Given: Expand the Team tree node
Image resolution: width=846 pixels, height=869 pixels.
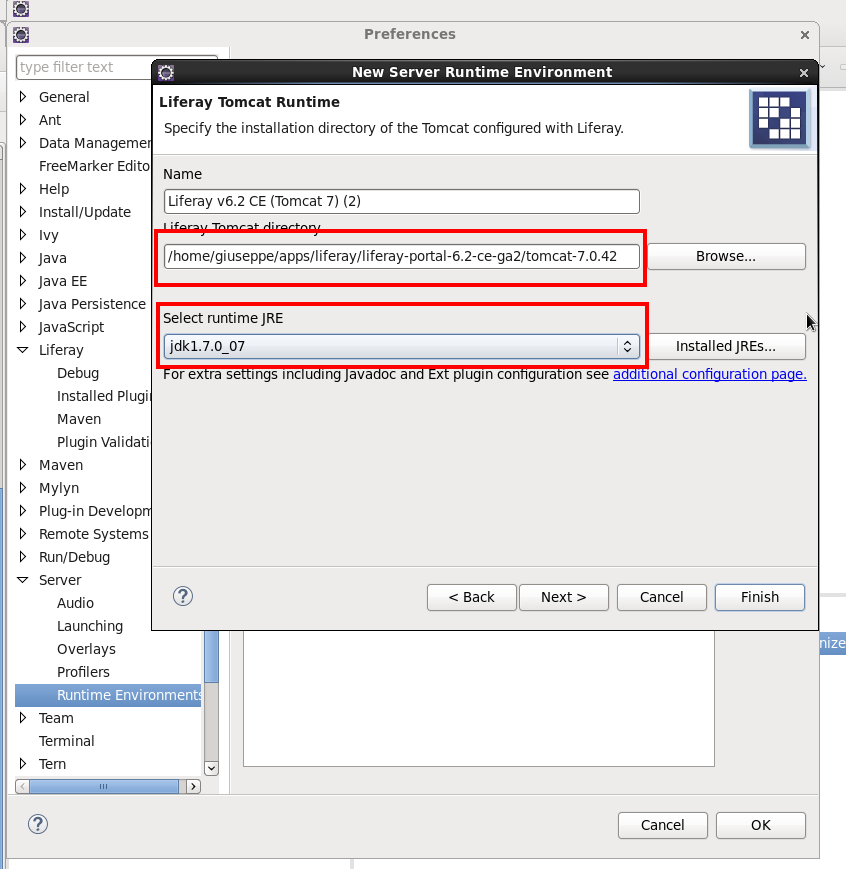Looking at the screenshot, I should coord(23,718).
